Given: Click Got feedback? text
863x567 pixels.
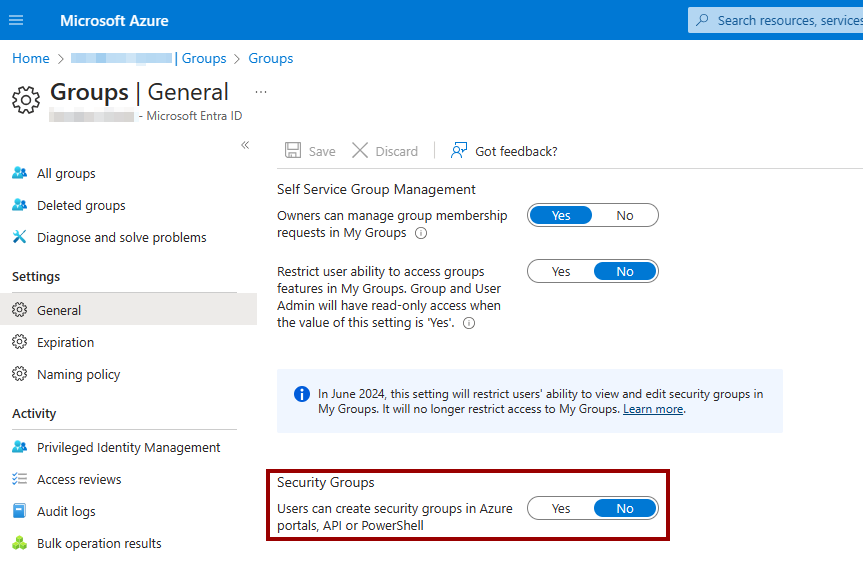Looking at the screenshot, I should [516, 151].
